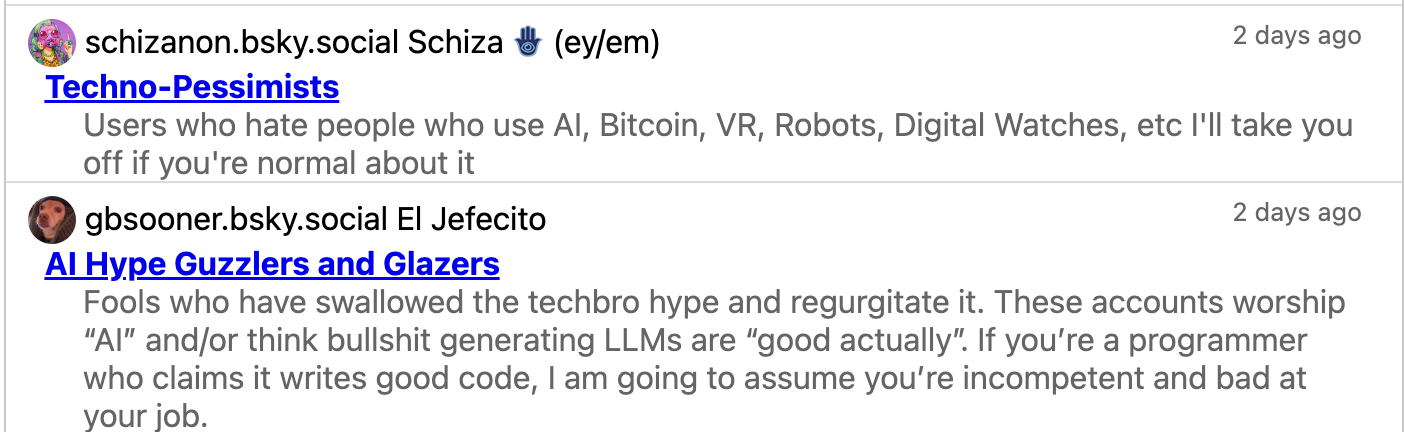
Task: Click schizanon's colorful profile avatar
Action: (x=52, y=43)
